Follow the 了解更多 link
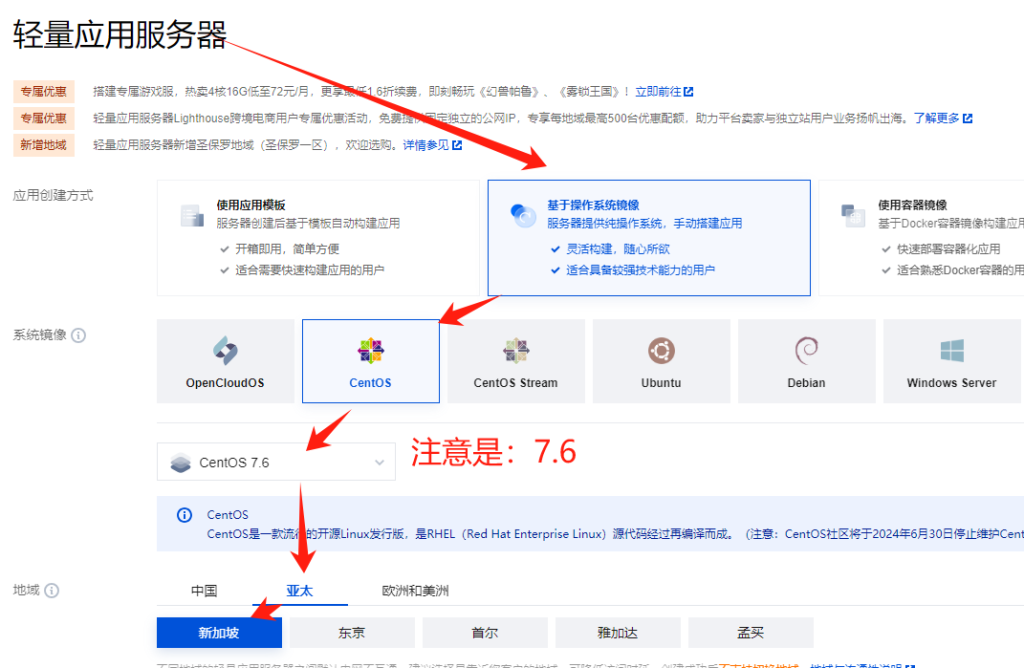The width and height of the screenshot is (1024, 668). click(943, 118)
